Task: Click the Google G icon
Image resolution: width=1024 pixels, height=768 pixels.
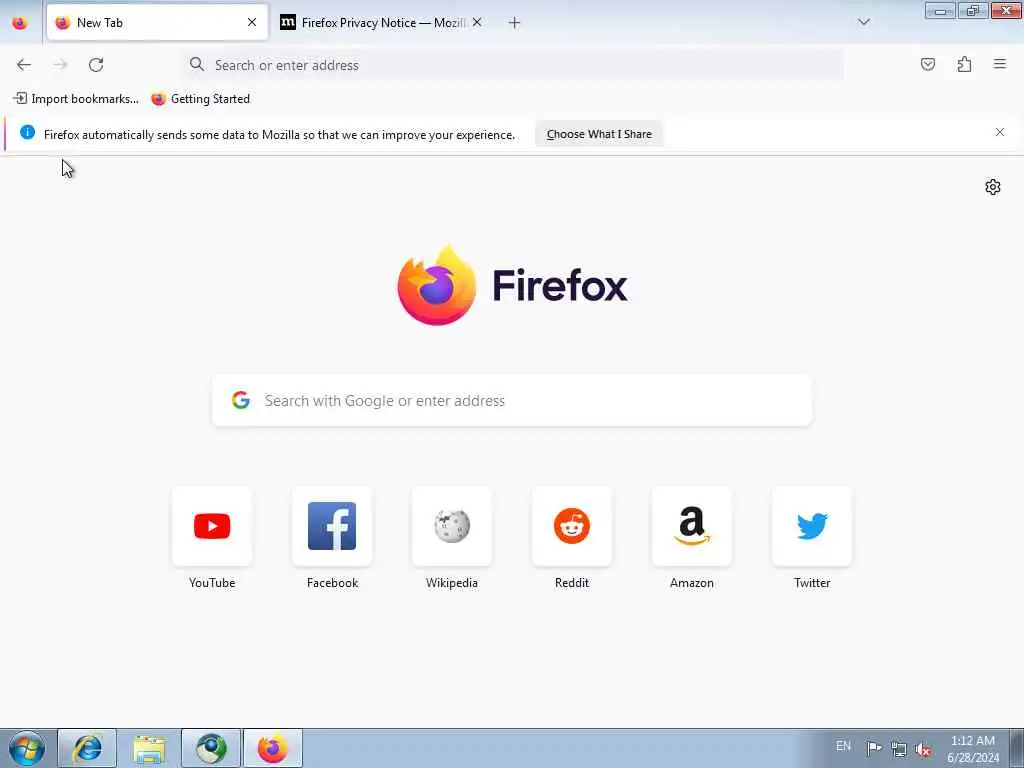Action: point(241,400)
